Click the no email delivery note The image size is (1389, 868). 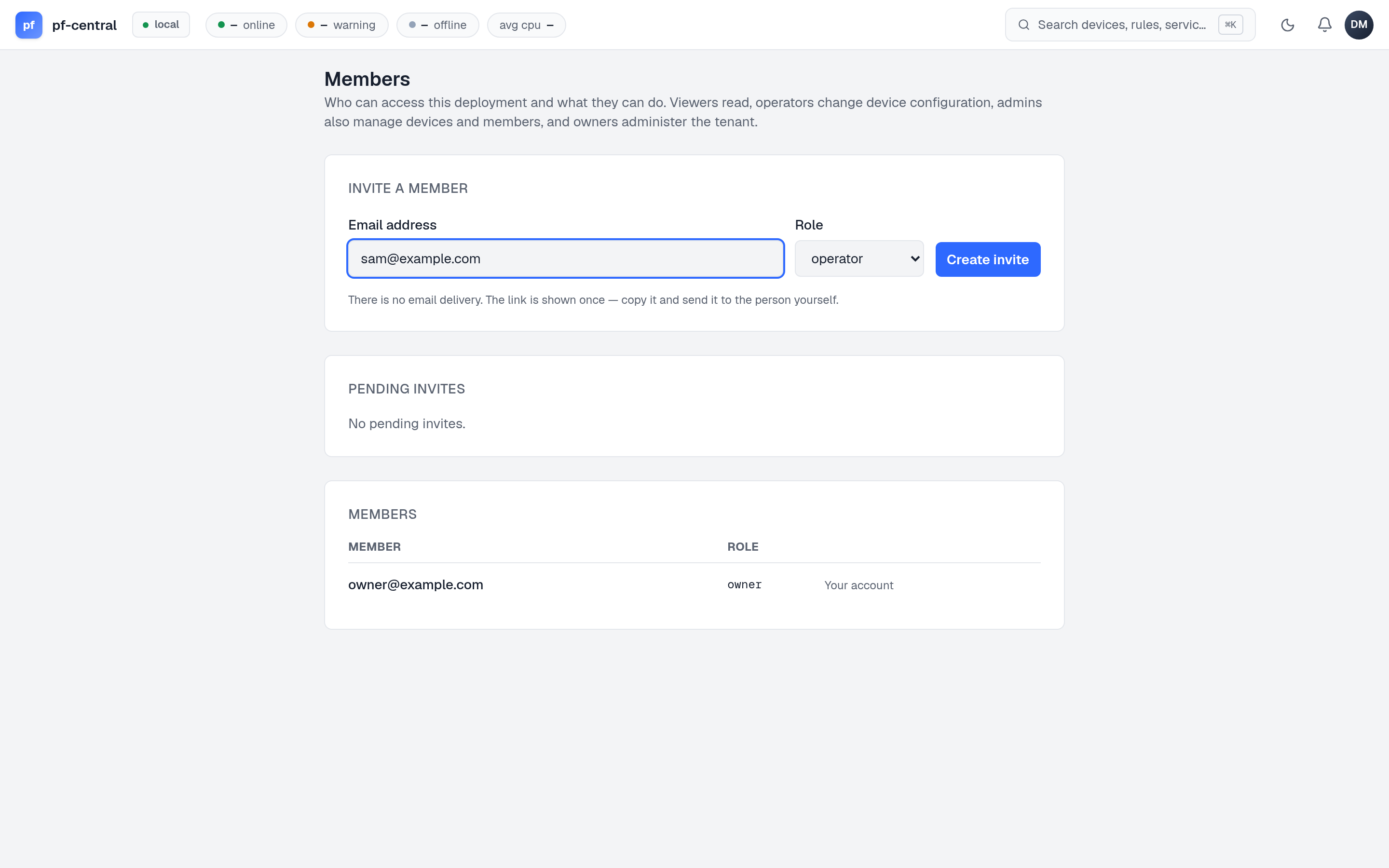pos(593,299)
